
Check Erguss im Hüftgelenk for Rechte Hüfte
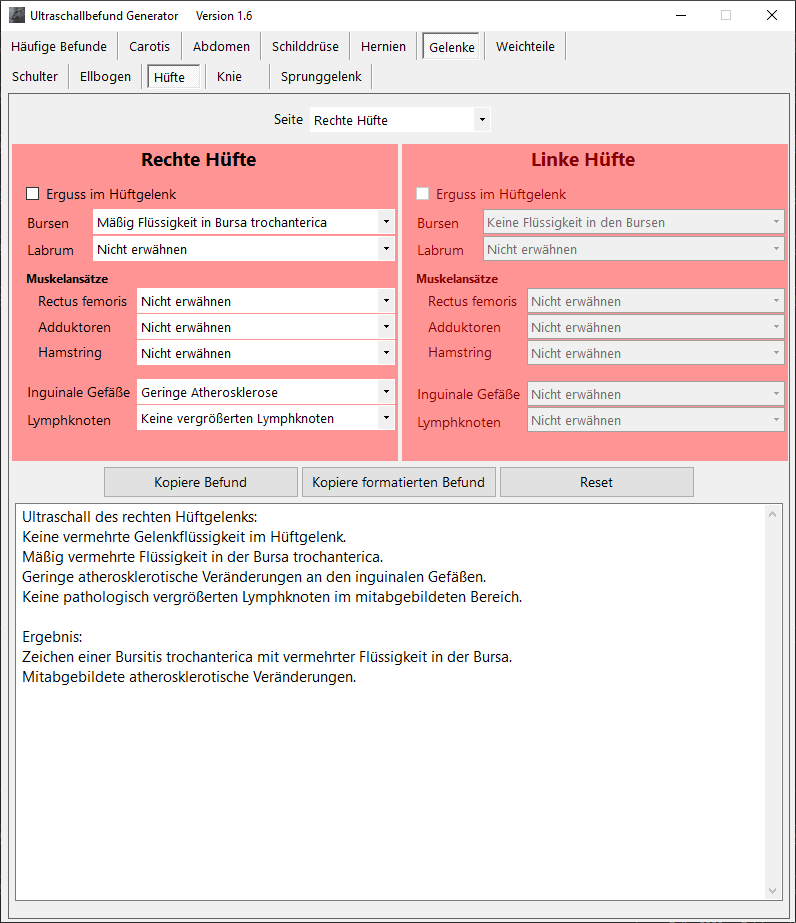pyautogui.click(x=34, y=194)
